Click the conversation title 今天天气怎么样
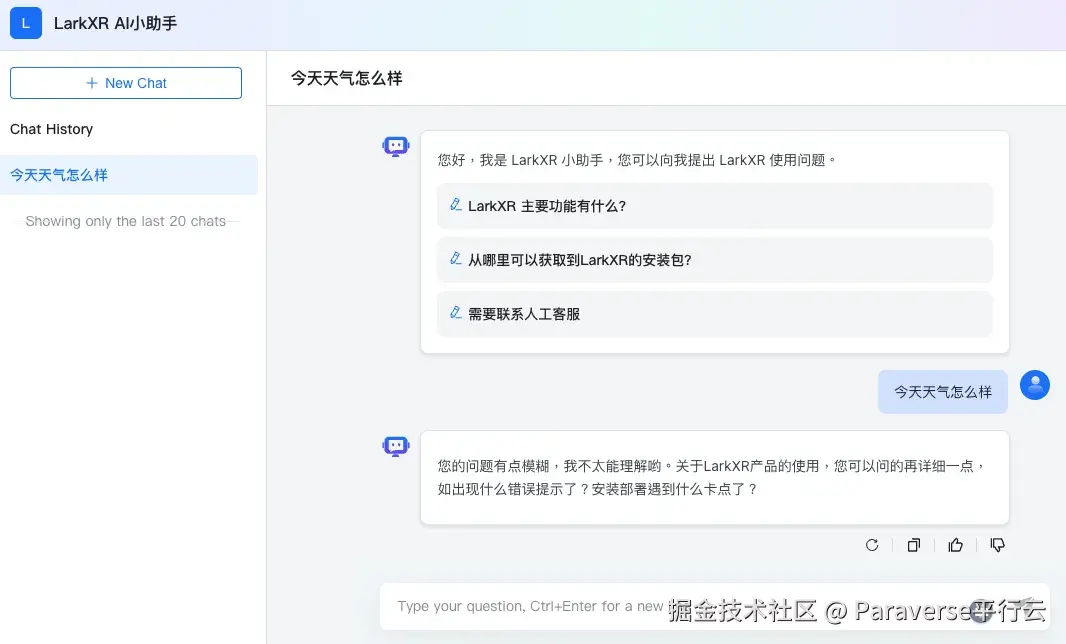This screenshot has height=644, width=1066. [346, 76]
